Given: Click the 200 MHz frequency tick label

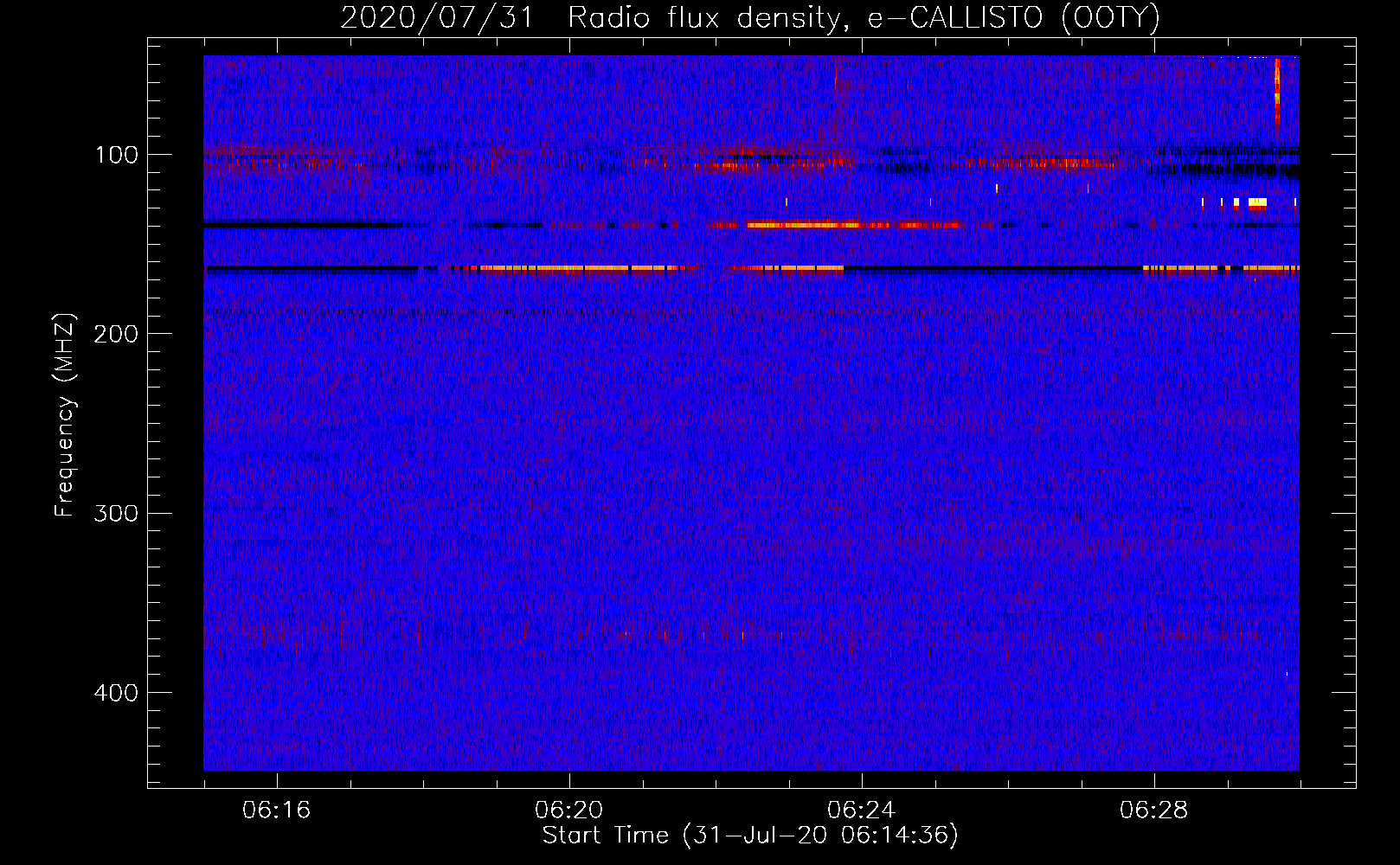Looking at the screenshot, I should (x=116, y=334).
